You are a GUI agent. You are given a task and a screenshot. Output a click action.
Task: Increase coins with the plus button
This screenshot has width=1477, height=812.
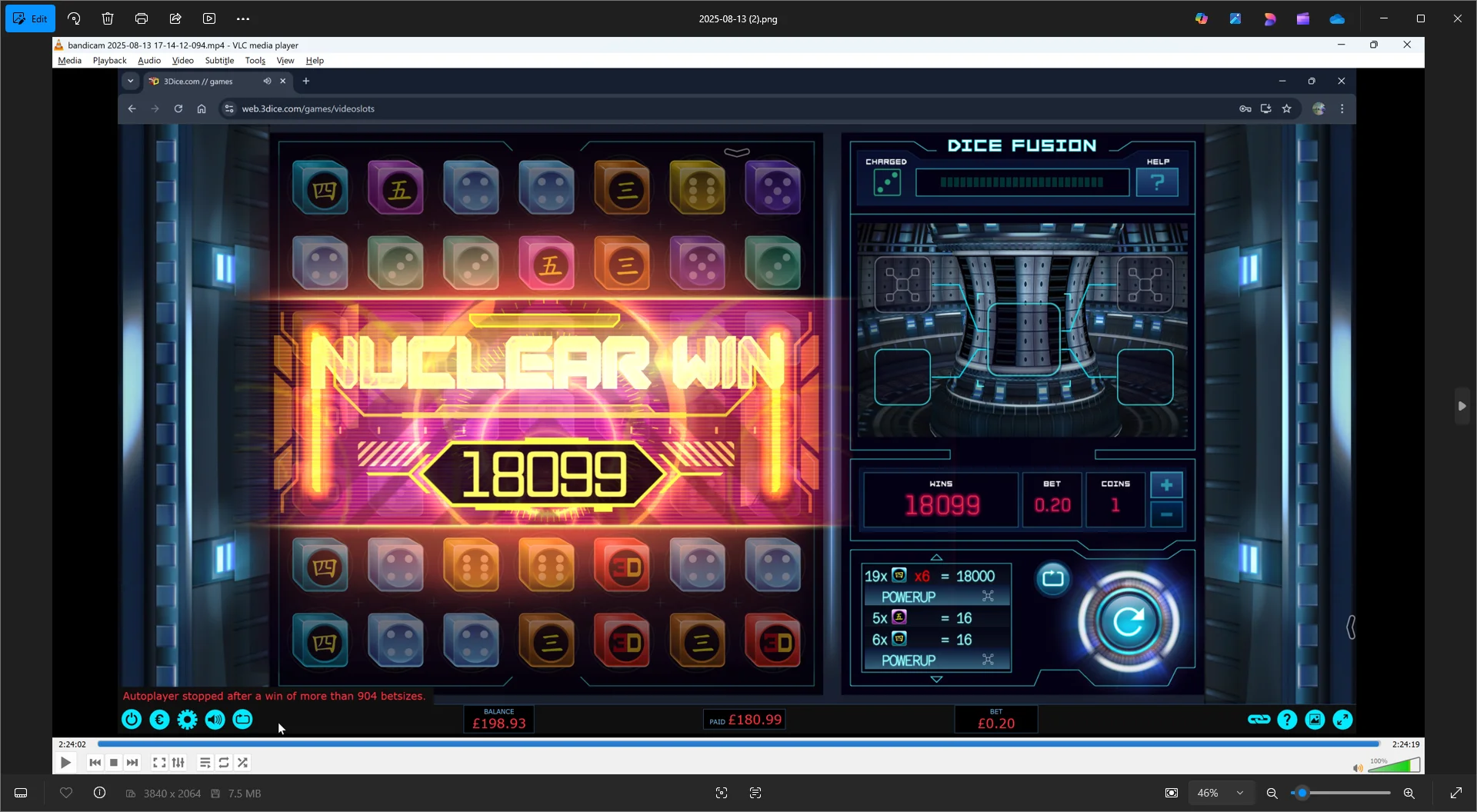(1166, 485)
